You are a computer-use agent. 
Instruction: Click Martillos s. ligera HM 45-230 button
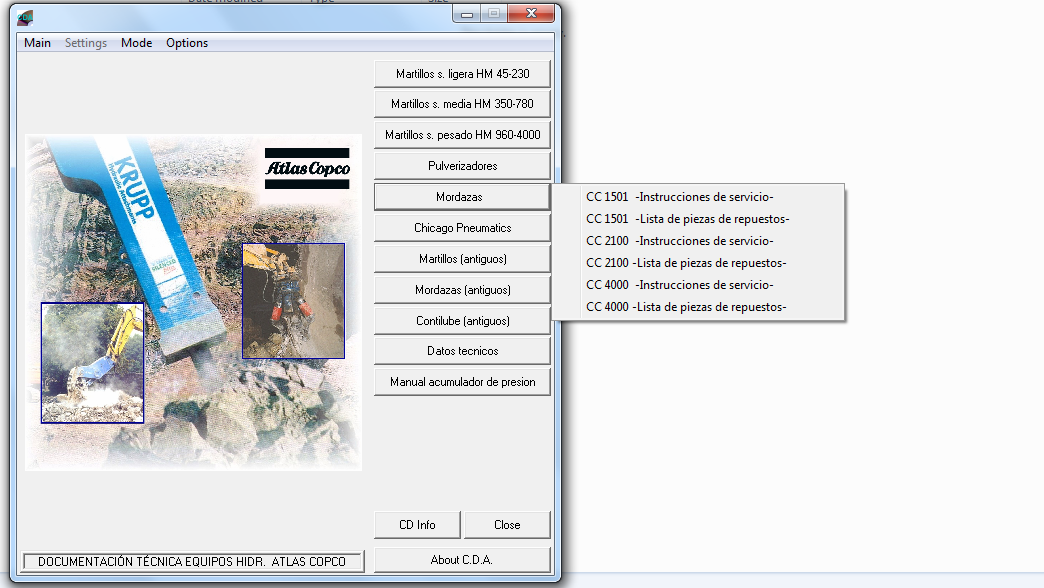(462, 74)
